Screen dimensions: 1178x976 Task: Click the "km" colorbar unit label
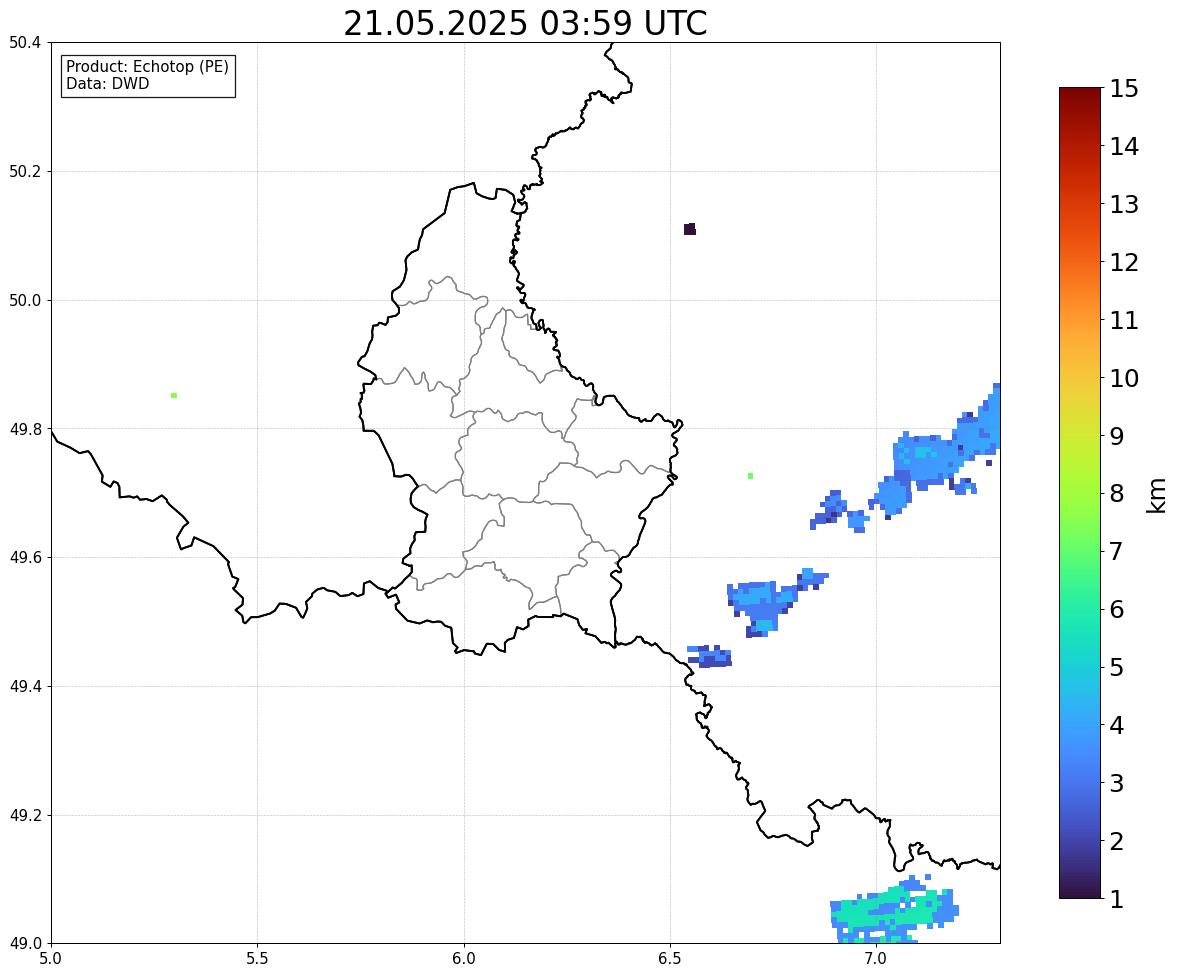[1156, 495]
